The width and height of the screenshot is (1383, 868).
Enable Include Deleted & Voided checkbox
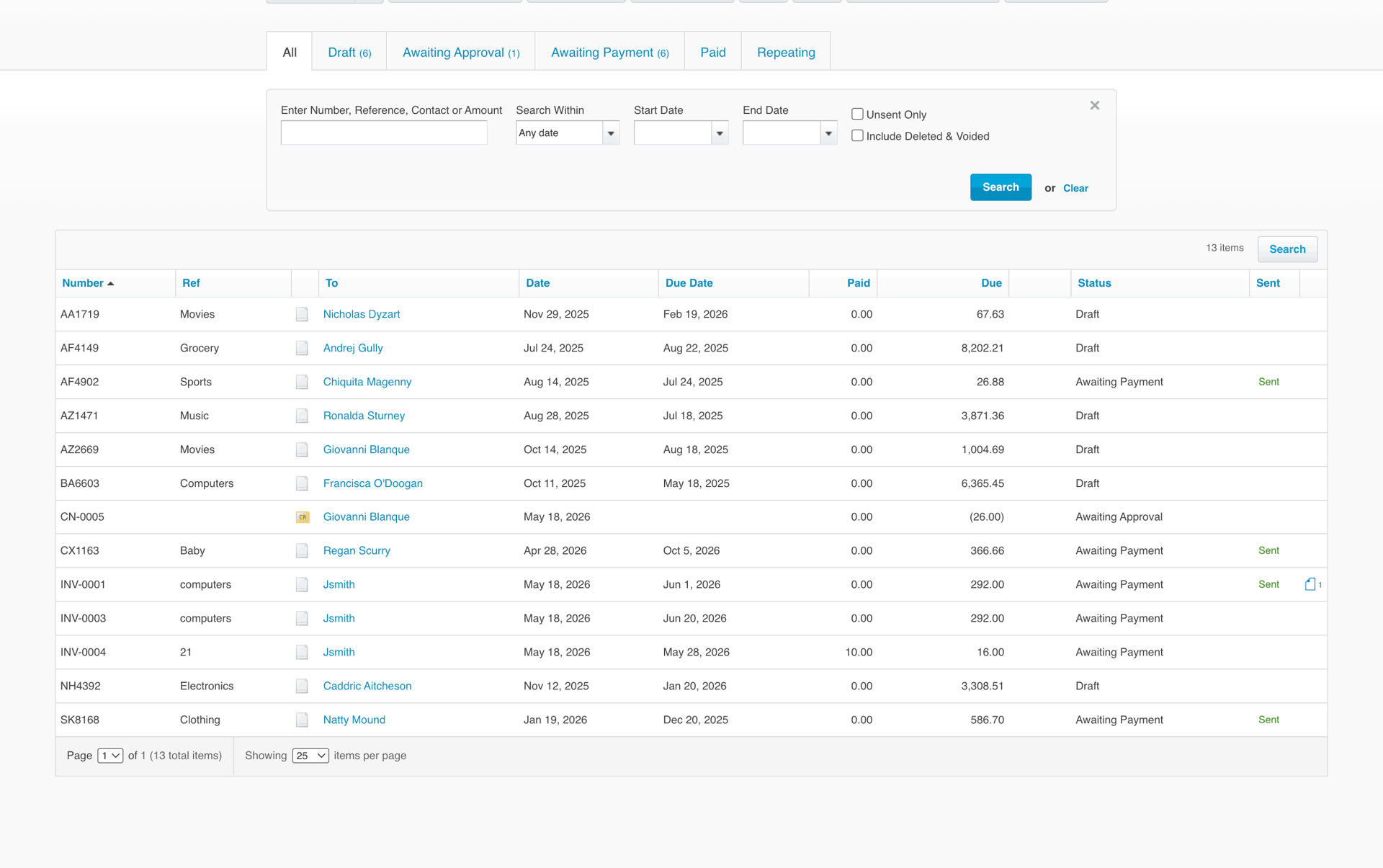857,135
